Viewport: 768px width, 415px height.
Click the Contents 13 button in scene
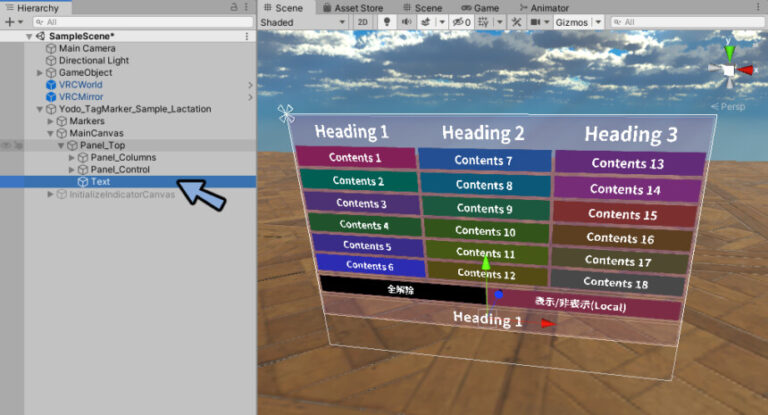629,163
